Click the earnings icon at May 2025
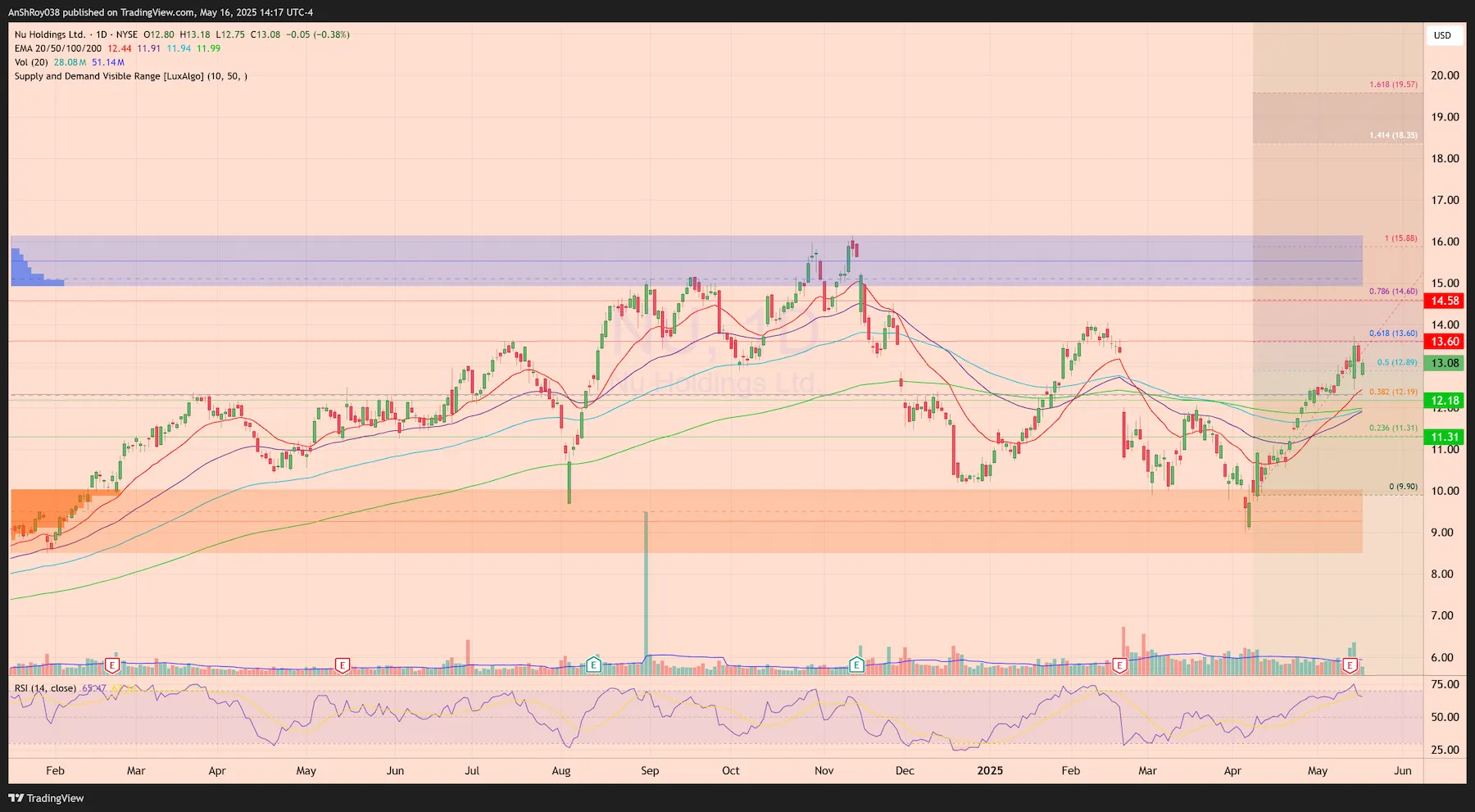 click(x=1350, y=665)
